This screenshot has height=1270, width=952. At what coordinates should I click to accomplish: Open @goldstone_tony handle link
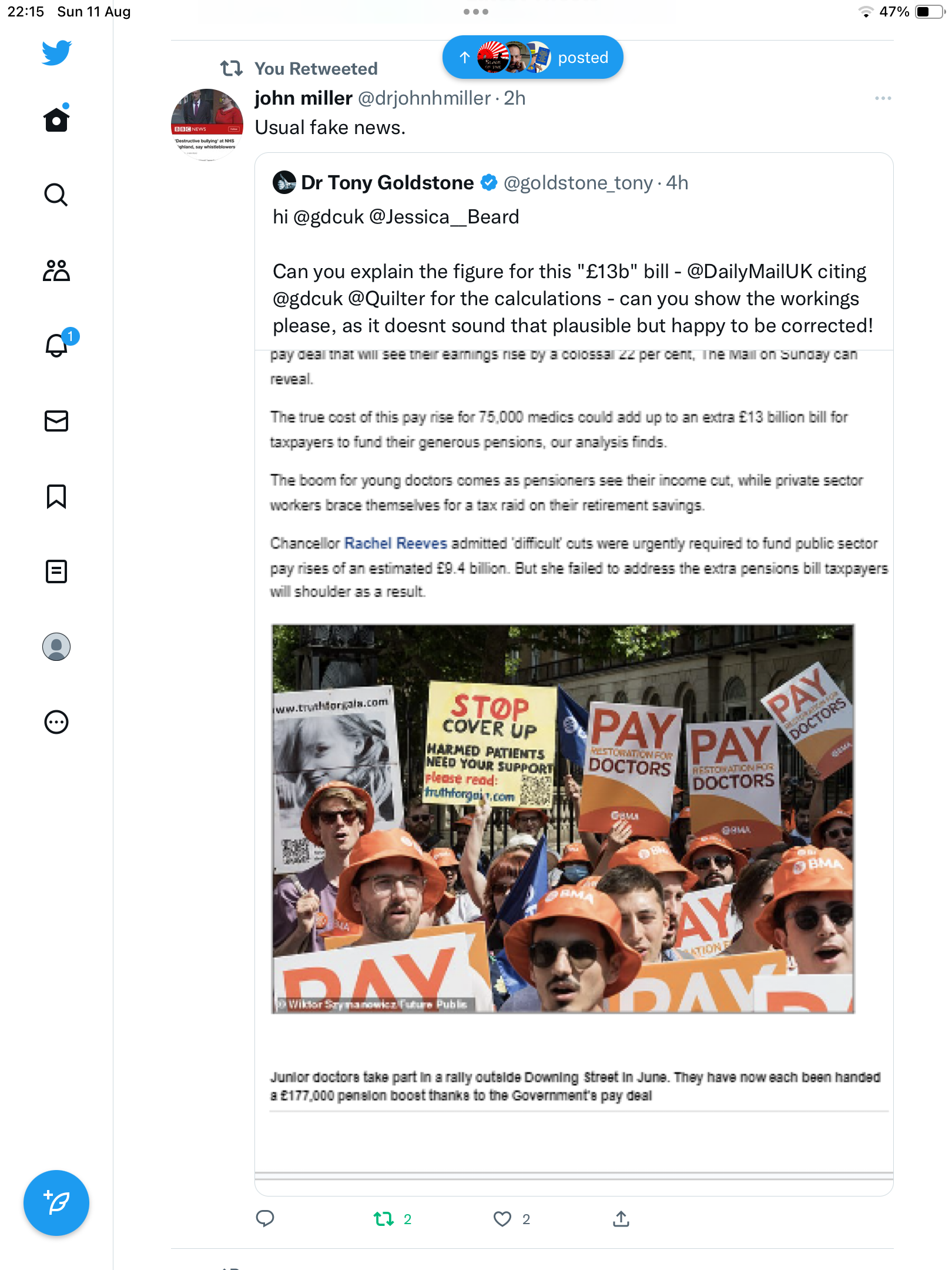(x=578, y=183)
